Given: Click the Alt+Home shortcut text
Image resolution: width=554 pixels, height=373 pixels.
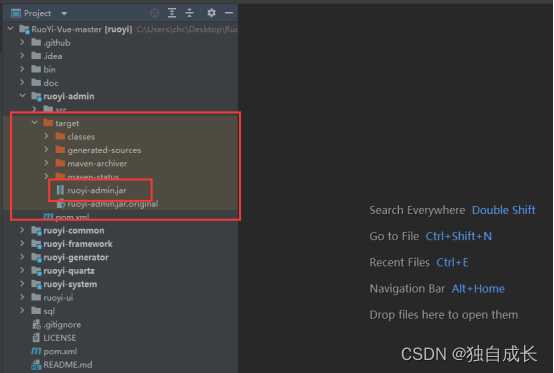Looking at the screenshot, I should tap(478, 289).
